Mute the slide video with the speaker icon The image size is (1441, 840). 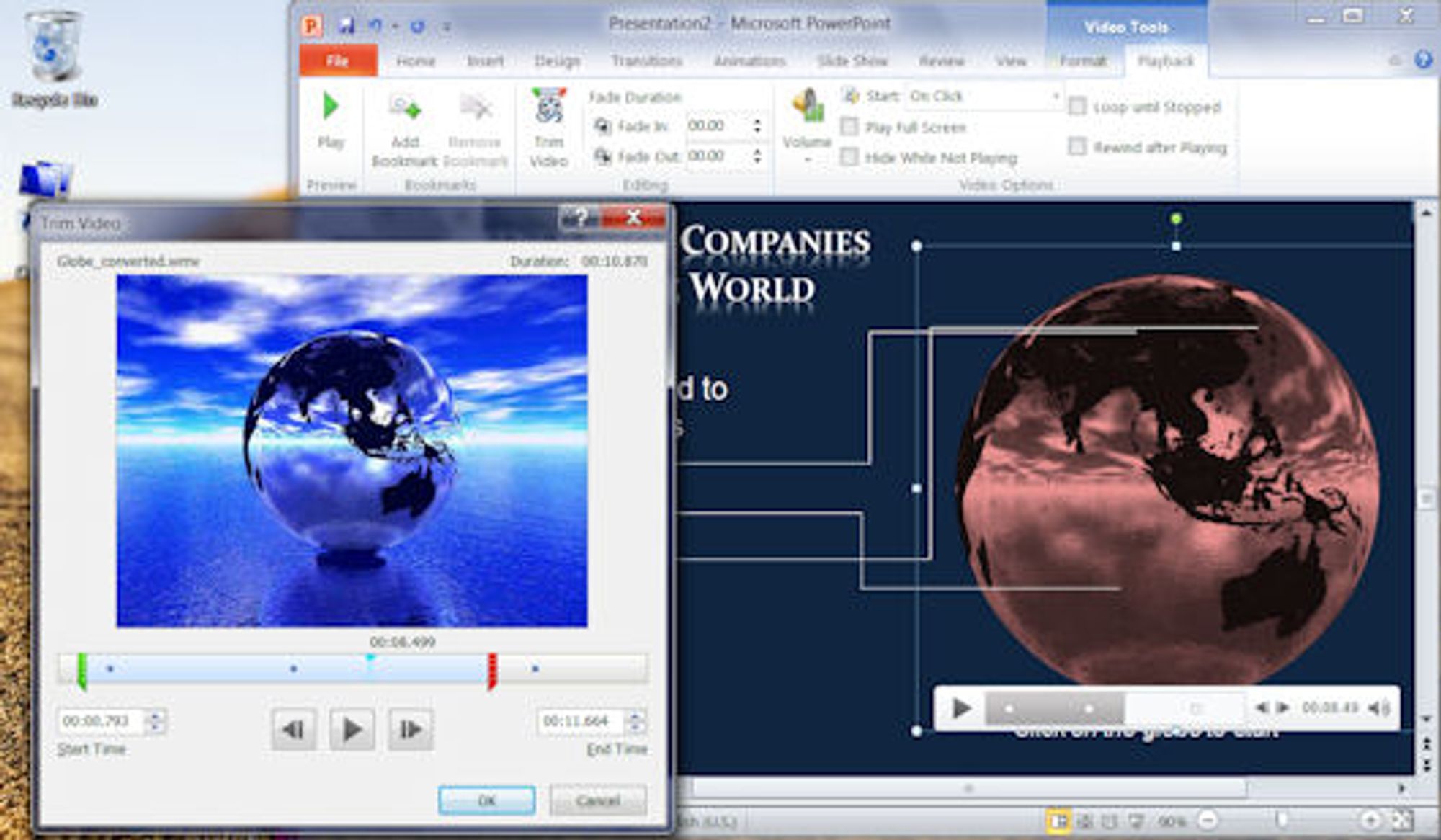[1379, 708]
